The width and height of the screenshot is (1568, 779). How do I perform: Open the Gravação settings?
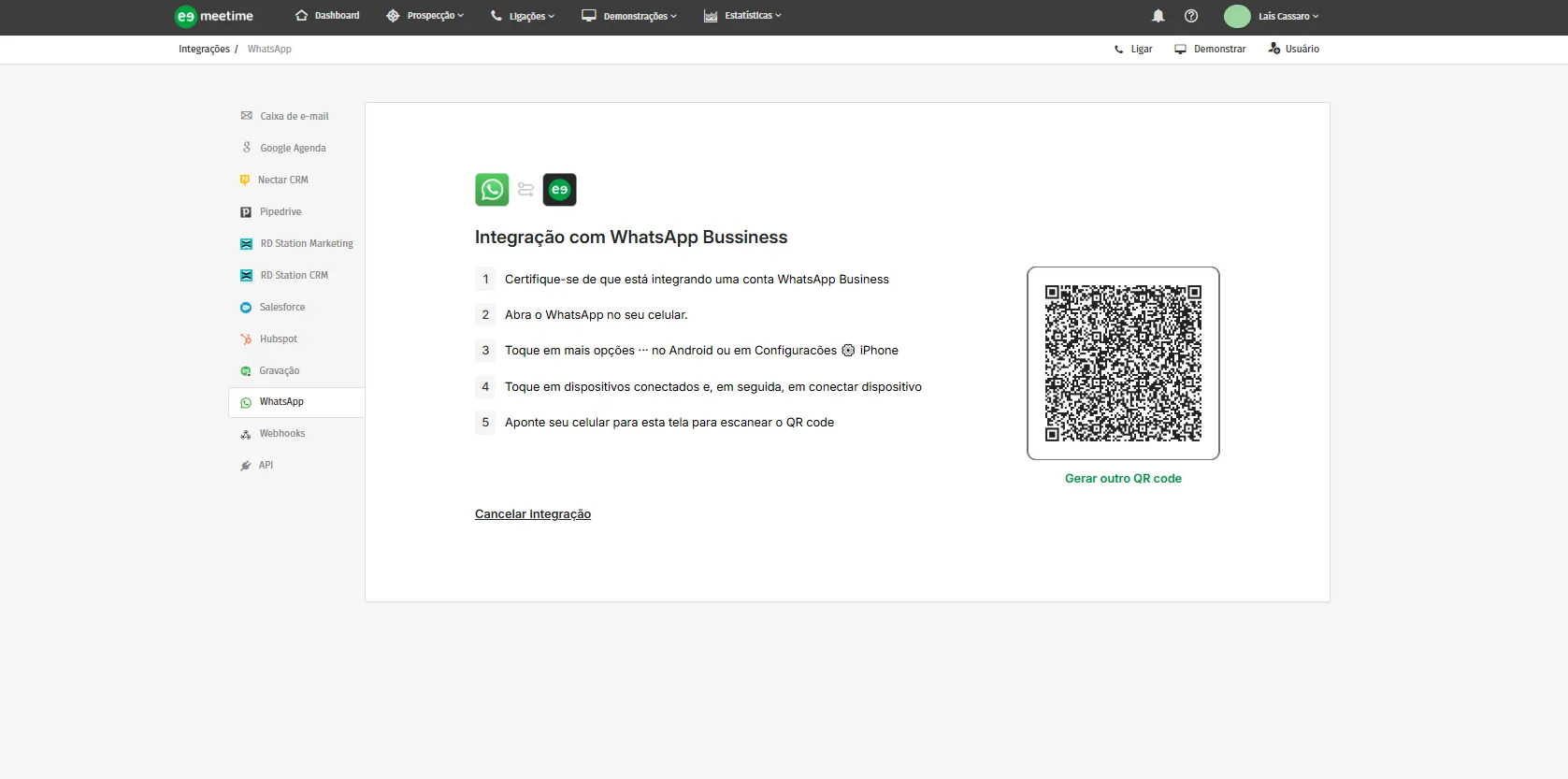[280, 371]
